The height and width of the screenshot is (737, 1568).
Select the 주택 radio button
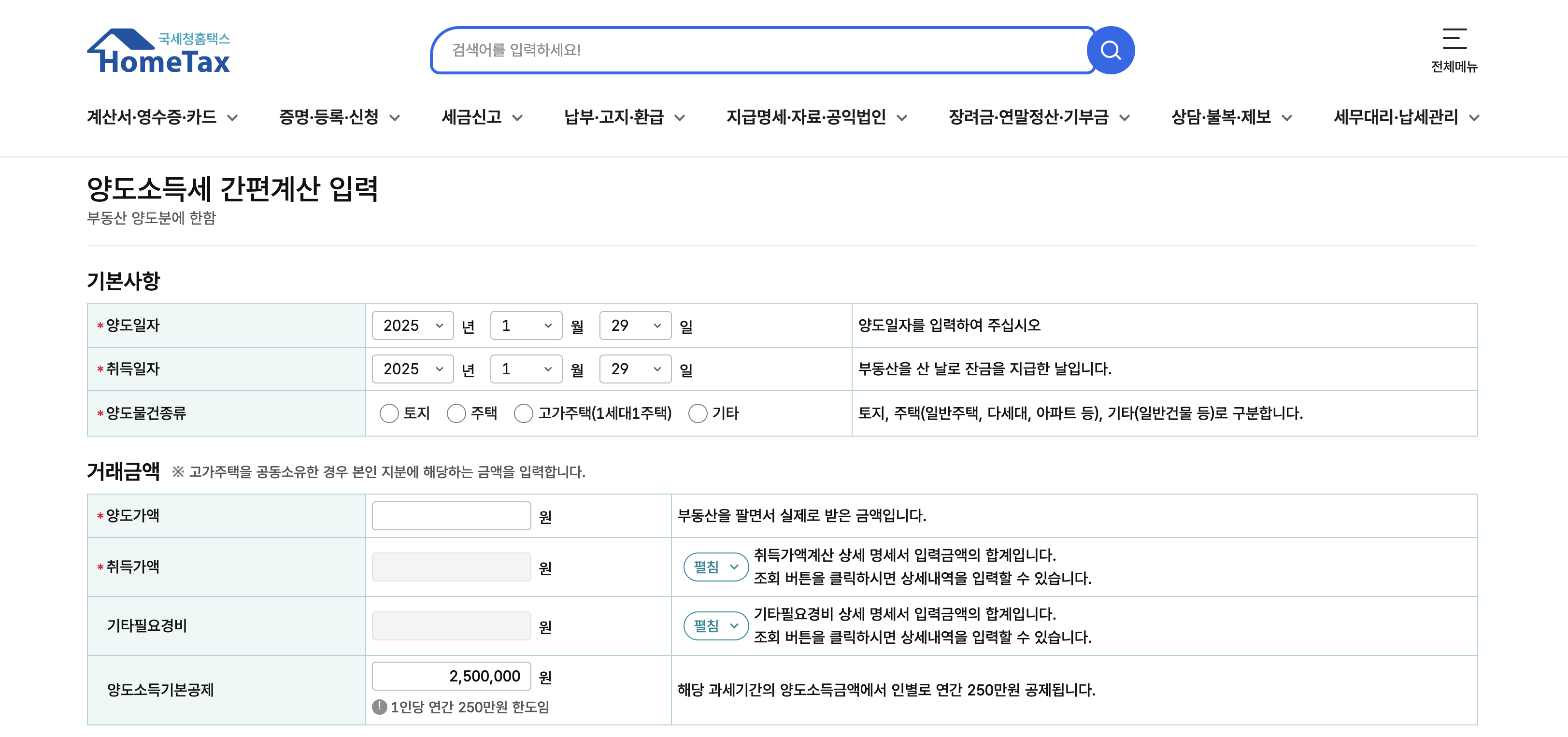[456, 413]
